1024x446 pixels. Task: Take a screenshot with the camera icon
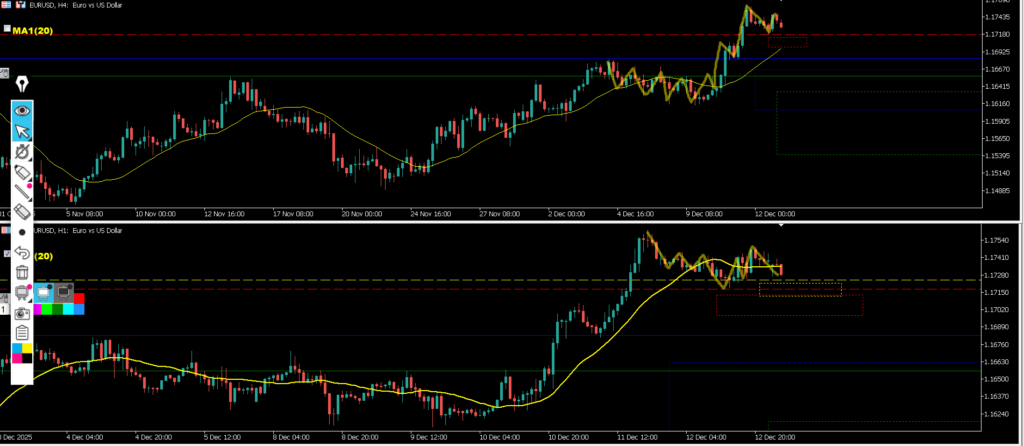point(22,313)
